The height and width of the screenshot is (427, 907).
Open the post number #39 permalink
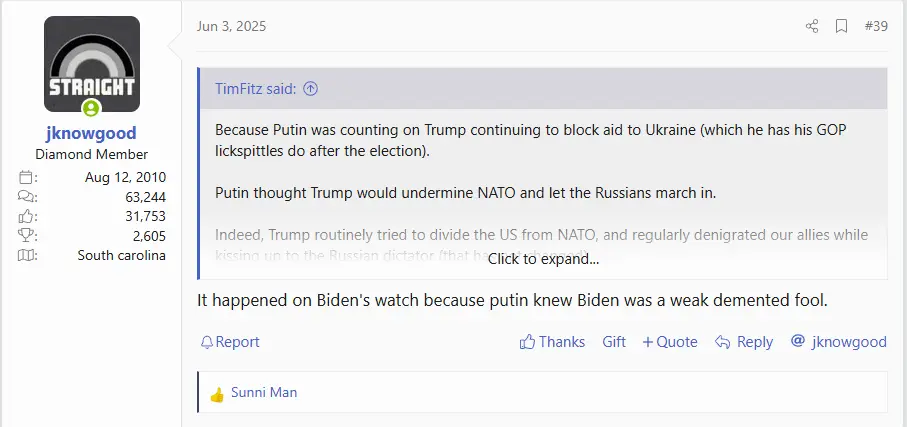[x=875, y=26]
